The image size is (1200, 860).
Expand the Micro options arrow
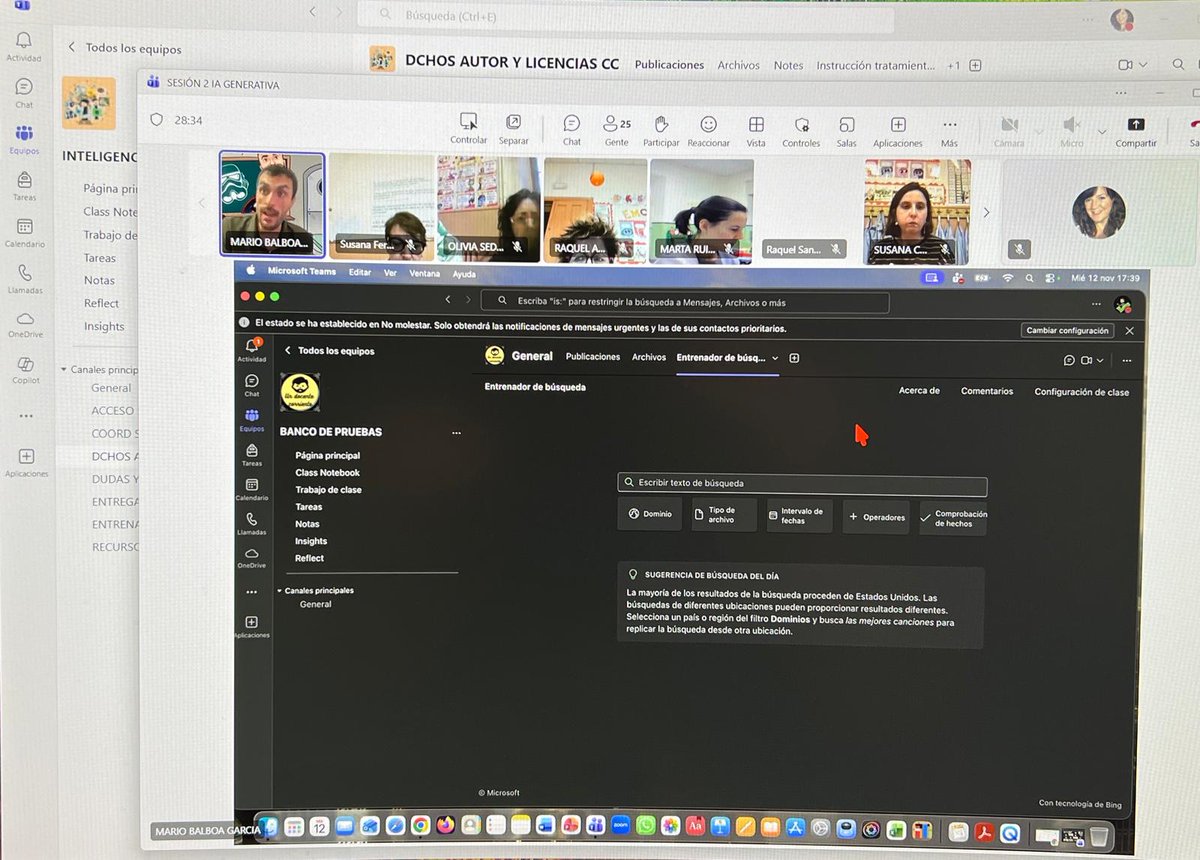(x=1102, y=131)
